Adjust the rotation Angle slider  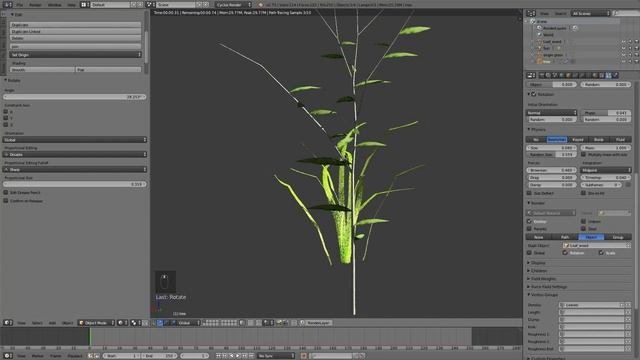pyautogui.click(x=75, y=97)
